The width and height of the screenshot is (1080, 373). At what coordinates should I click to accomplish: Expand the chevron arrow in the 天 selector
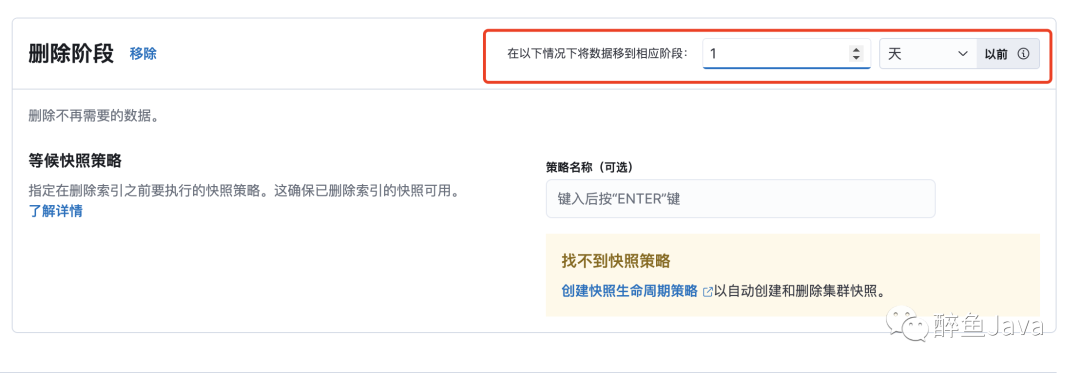[963, 54]
